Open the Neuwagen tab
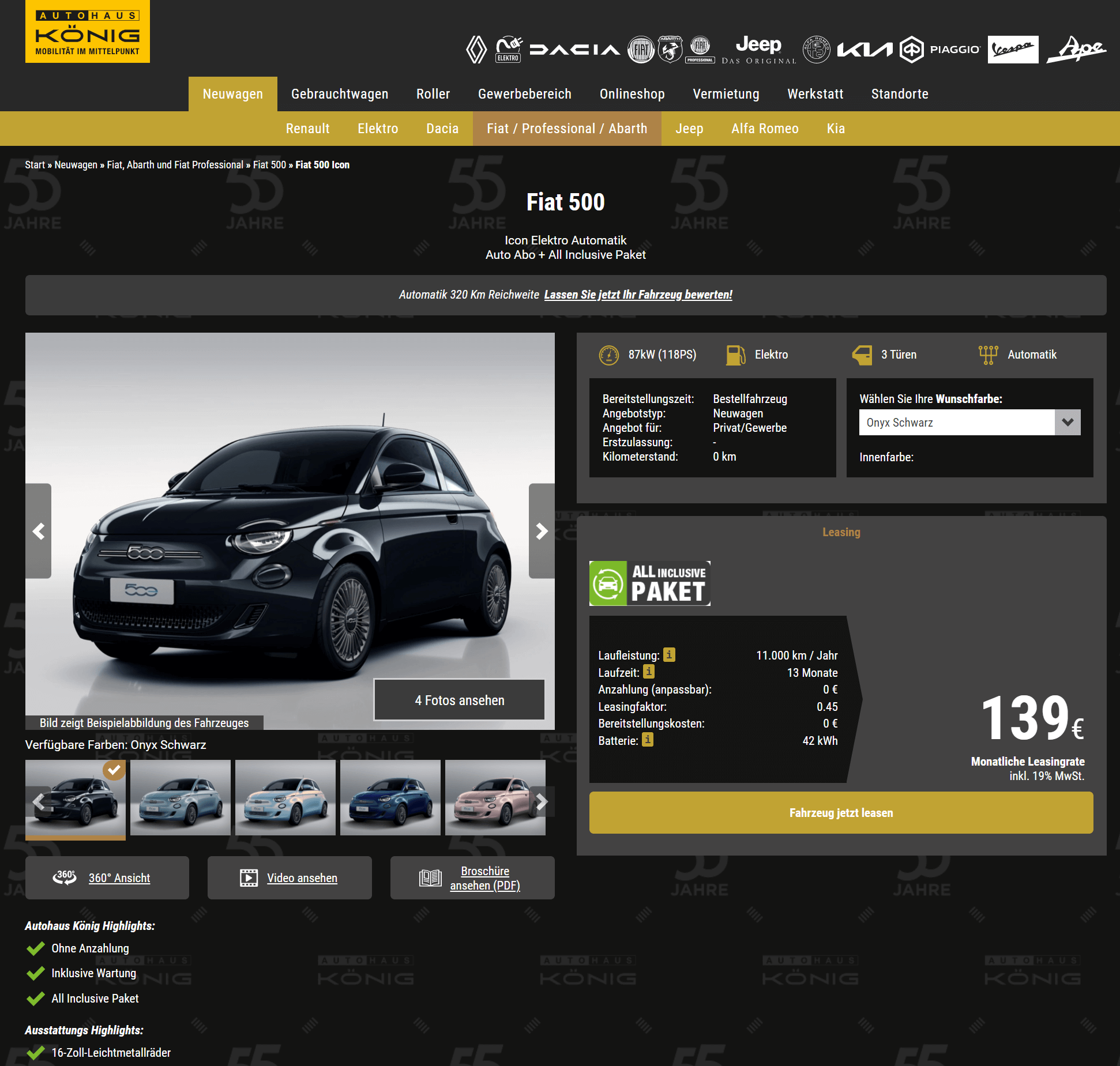The width and height of the screenshot is (1120, 1066). coord(233,94)
